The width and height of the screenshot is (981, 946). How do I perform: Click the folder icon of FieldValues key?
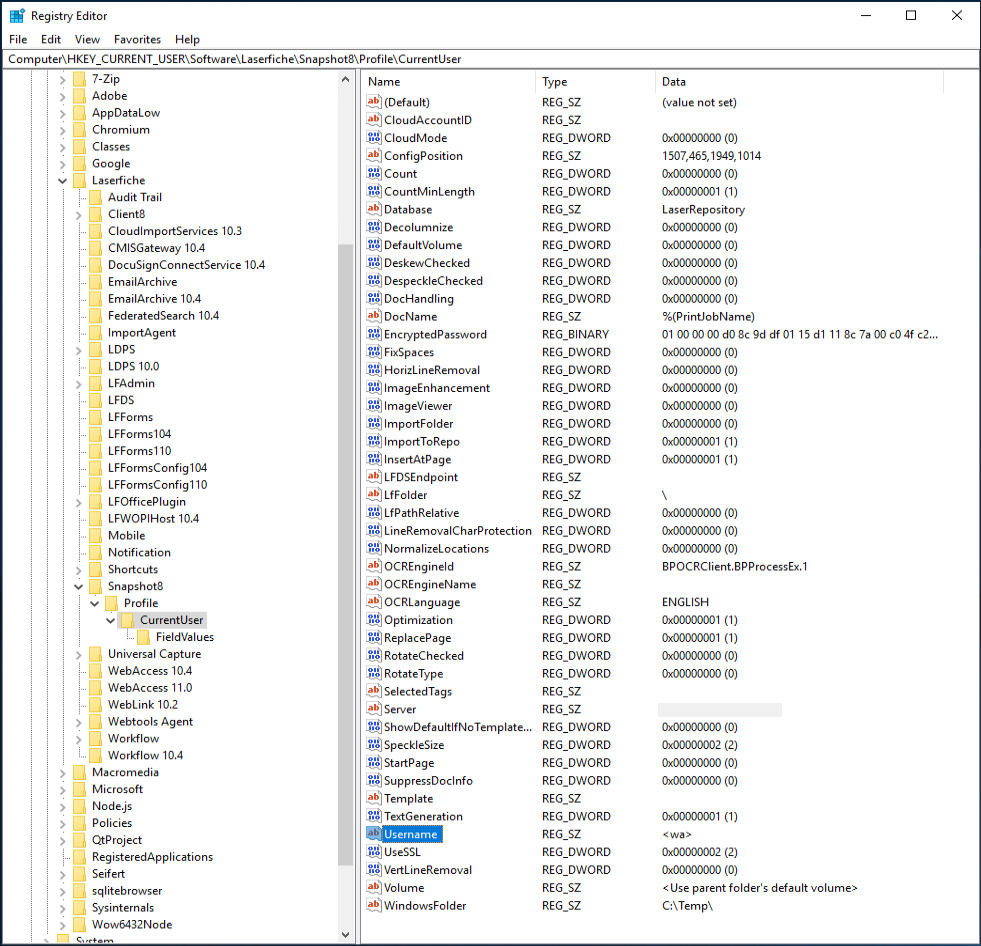click(144, 637)
